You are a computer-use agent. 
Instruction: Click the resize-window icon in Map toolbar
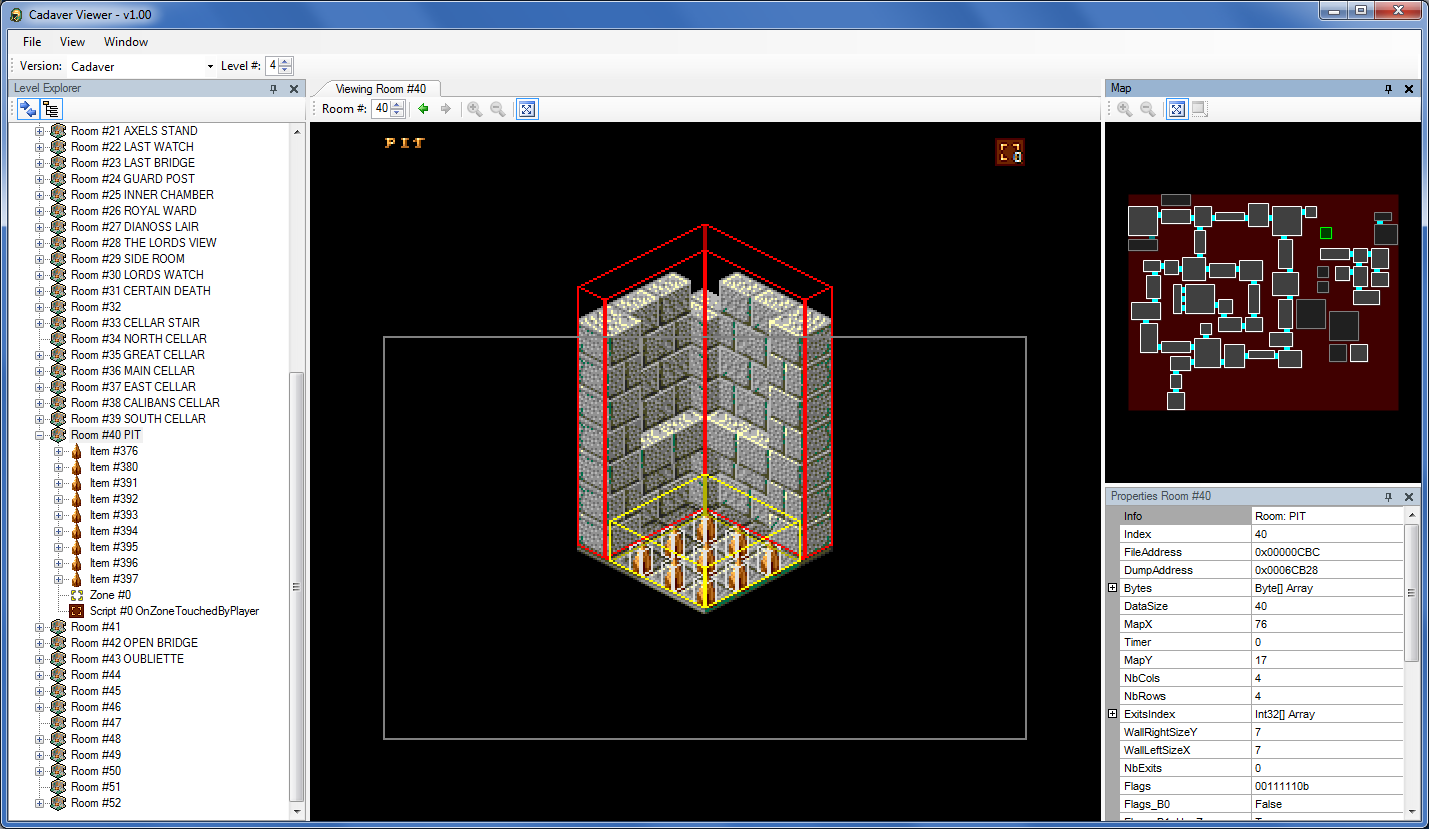click(x=1200, y=109)
